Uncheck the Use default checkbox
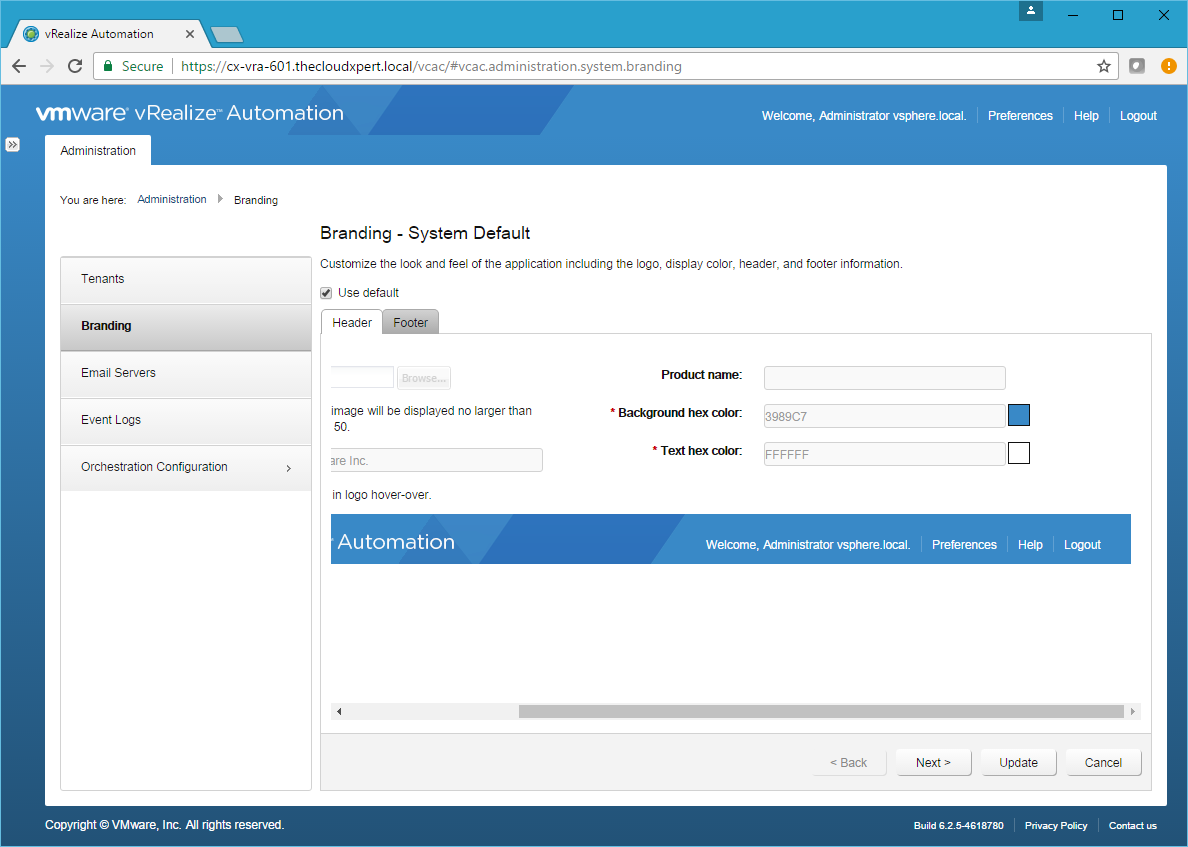The height and width of the screenshot is (847, 1188). point(326,293)
